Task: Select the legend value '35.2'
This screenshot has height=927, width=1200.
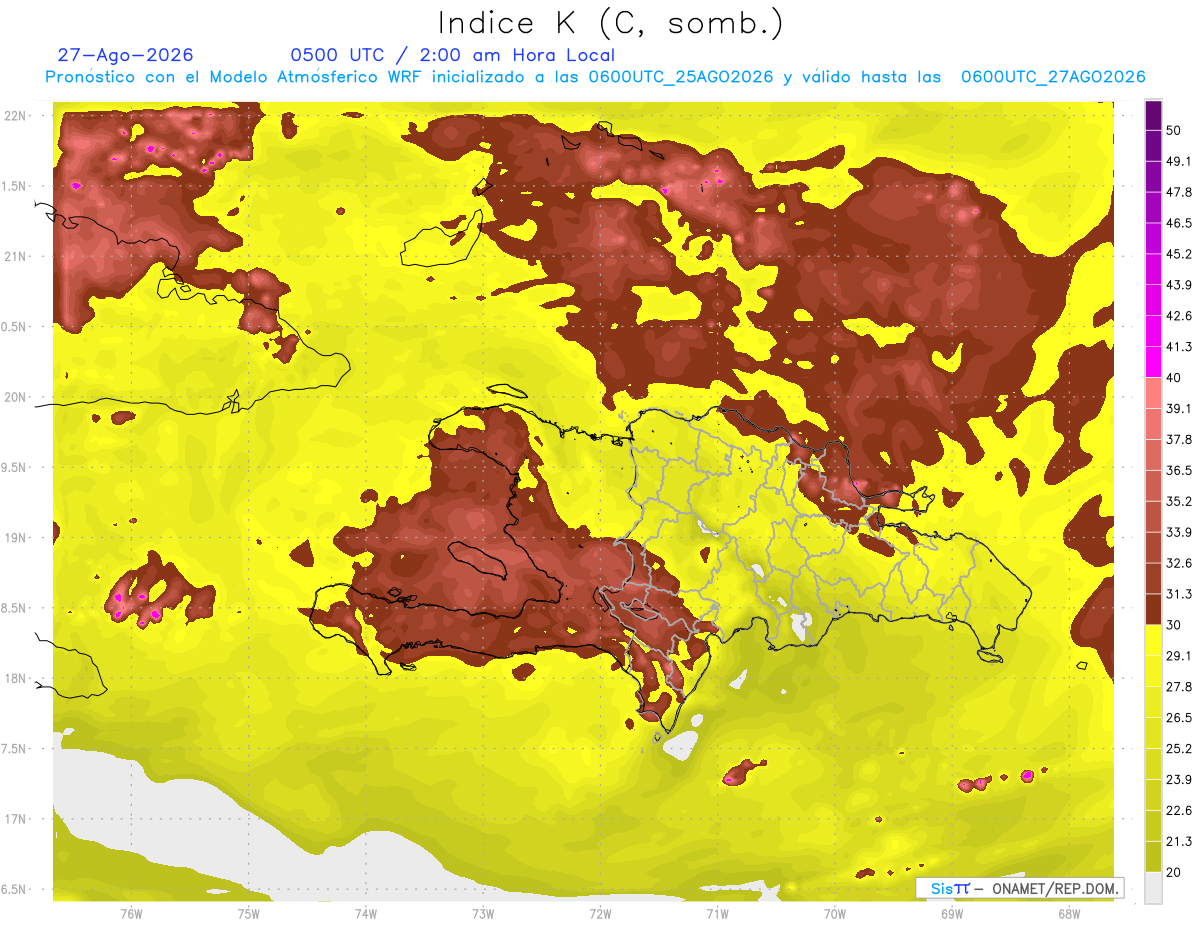Action: (x=1179, y=501)
